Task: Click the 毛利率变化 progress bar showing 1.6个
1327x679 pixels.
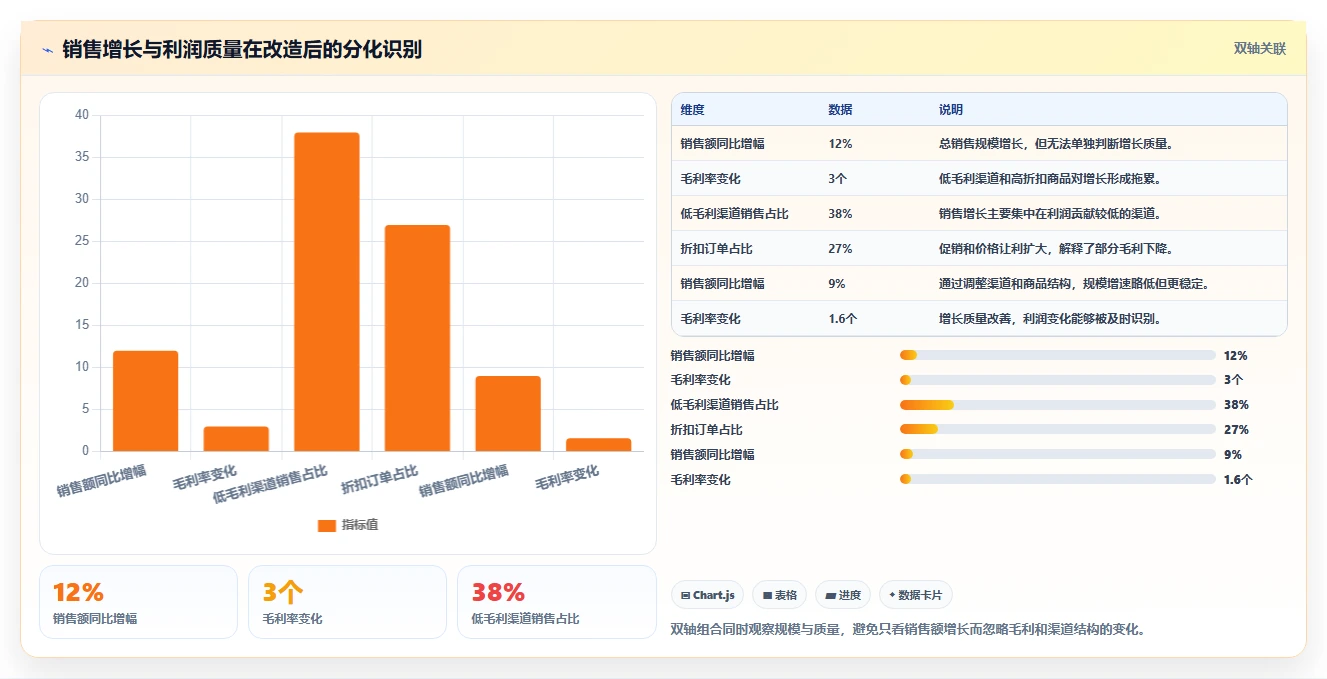Action: point(1058,479)
